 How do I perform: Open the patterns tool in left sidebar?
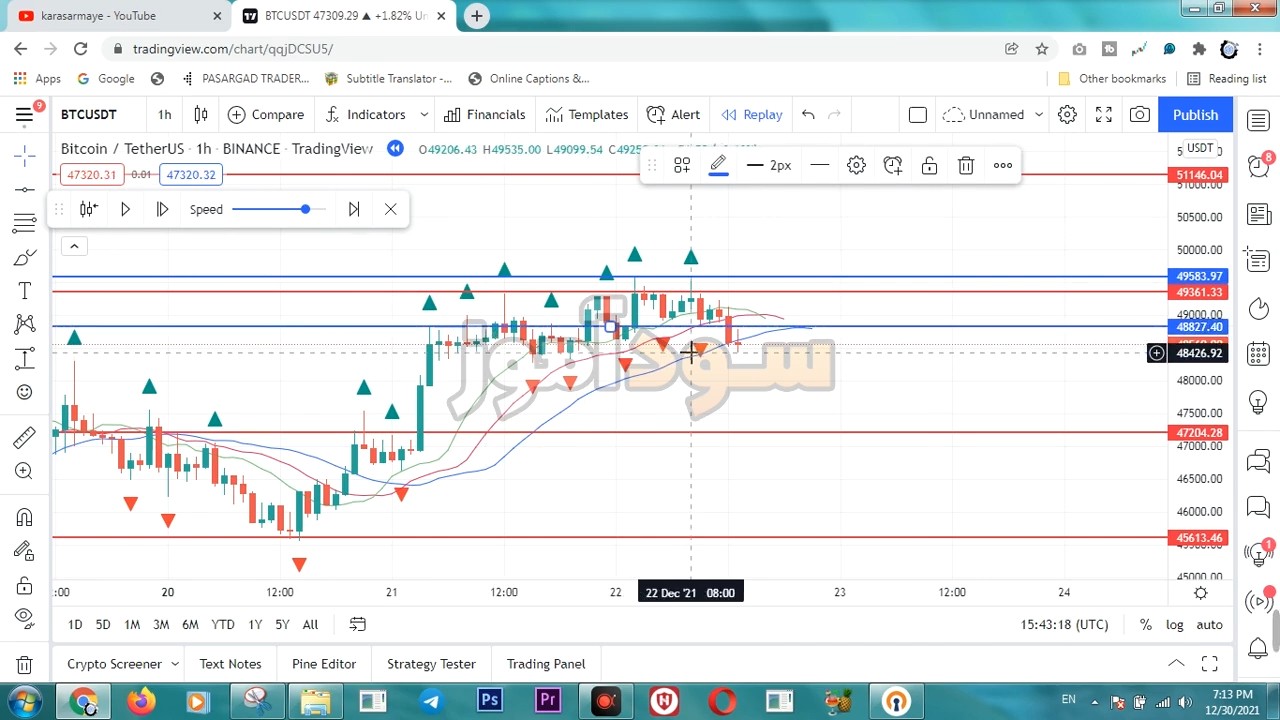pos(25,324)
